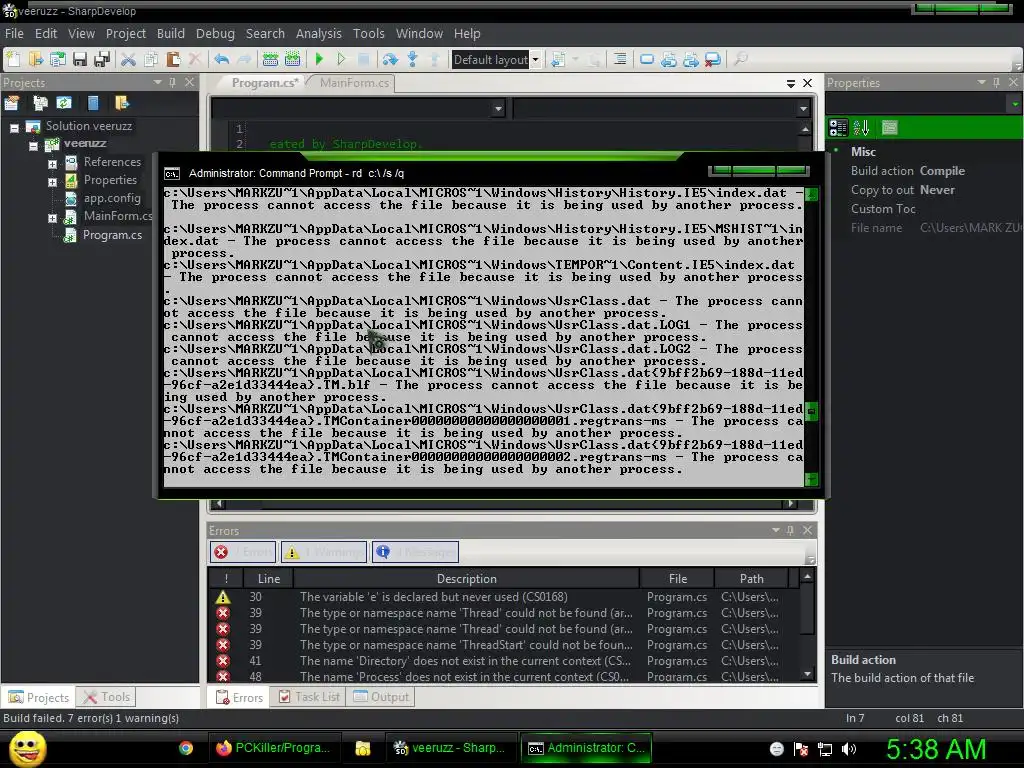Click the Rebuild Solution icon
This screenshot has height=768, width=1024.
click(293, 59)
